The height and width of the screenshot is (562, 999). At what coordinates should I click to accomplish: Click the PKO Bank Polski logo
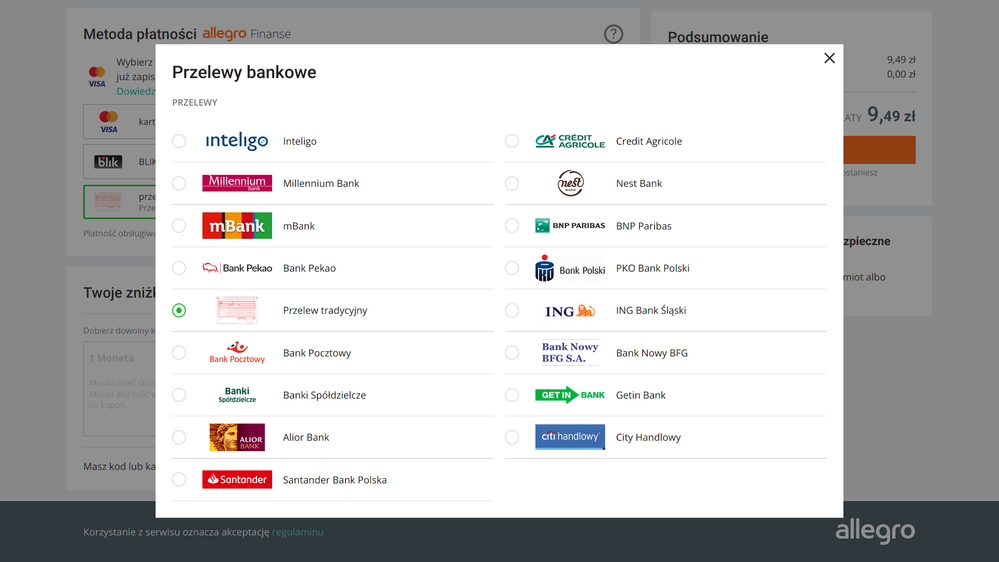(x=570, y=268)
